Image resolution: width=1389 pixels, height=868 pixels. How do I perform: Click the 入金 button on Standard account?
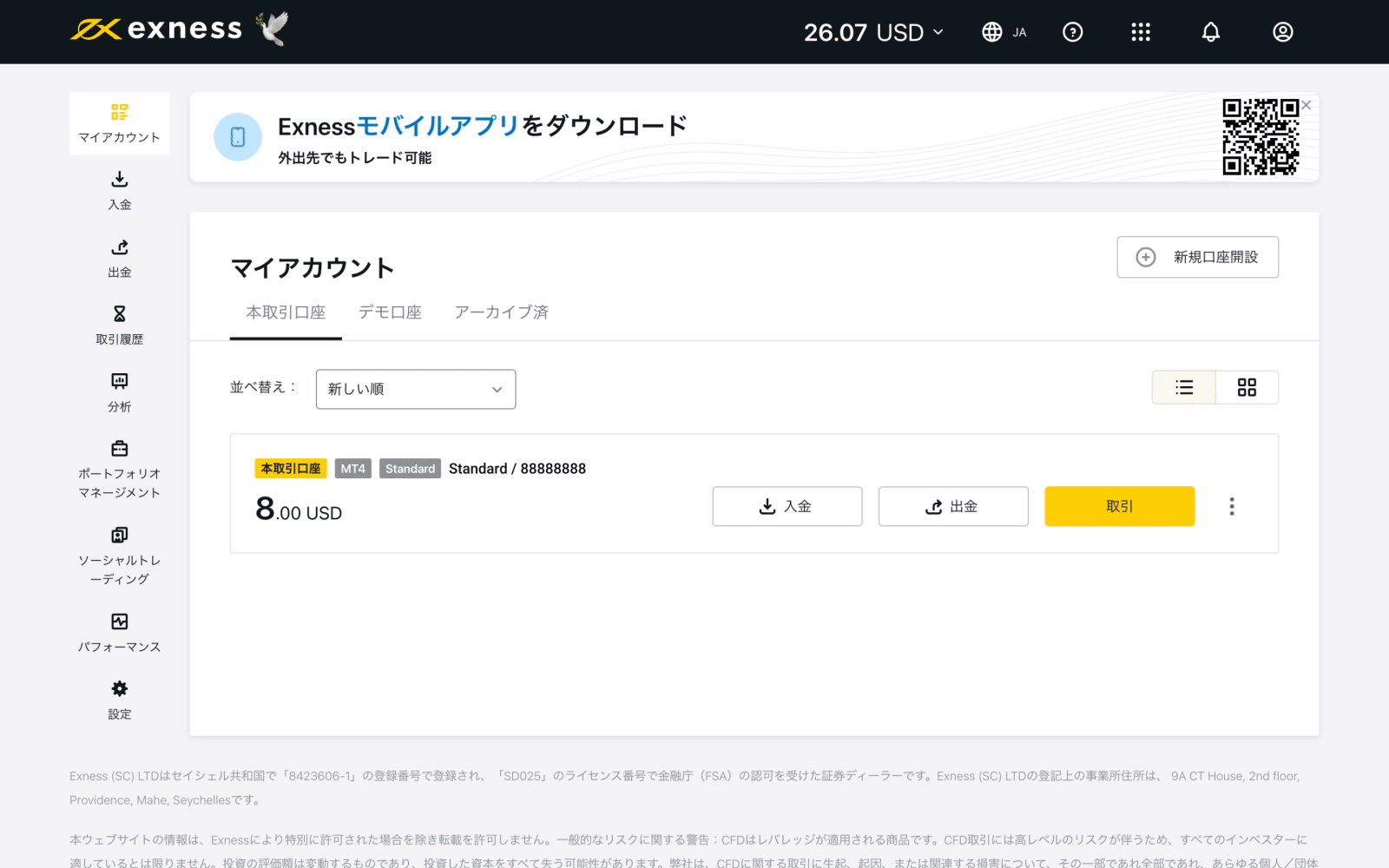(787, 506)
